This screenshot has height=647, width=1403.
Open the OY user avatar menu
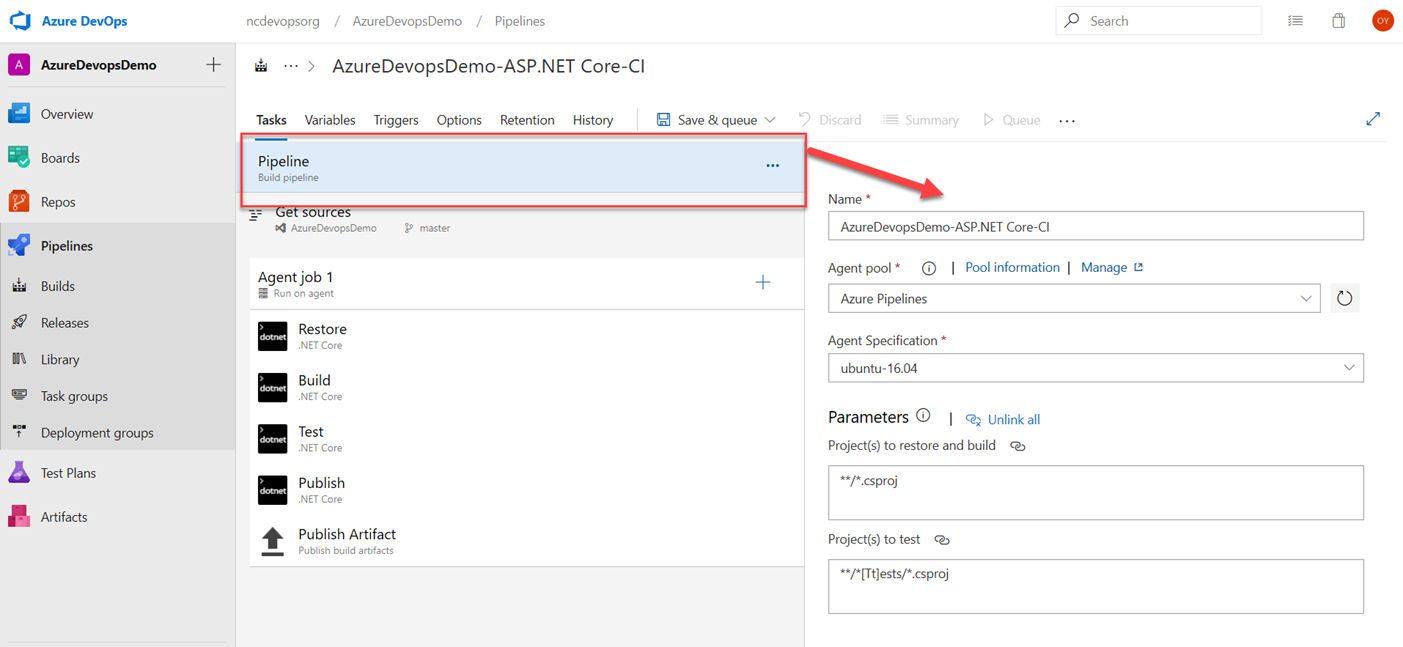pos(1382,20)
